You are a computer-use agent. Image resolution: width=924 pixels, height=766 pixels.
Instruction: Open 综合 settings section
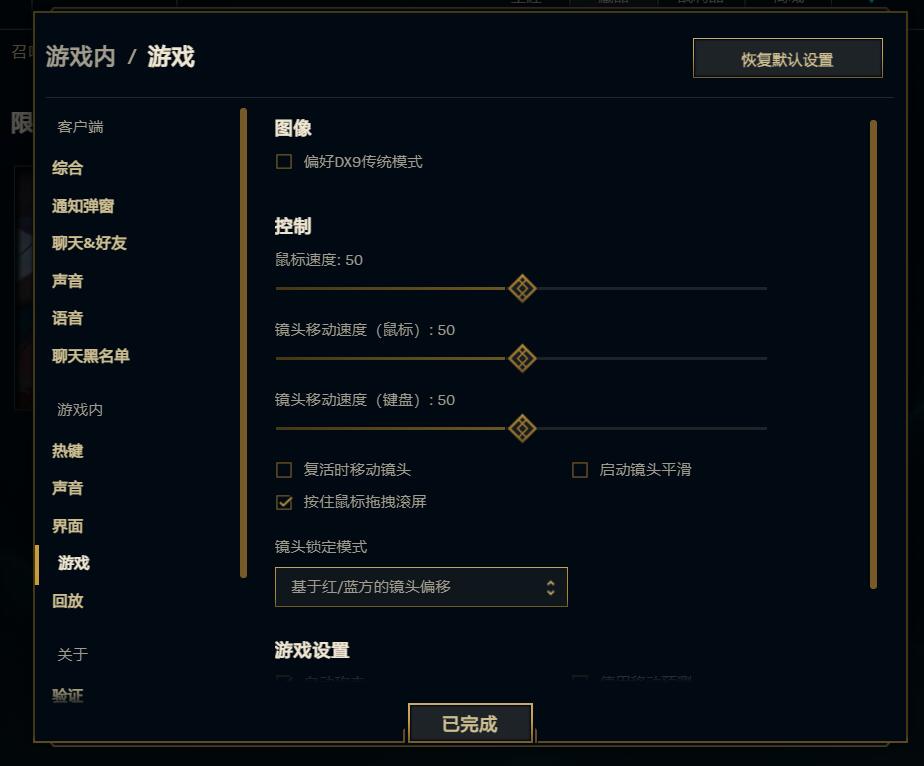pos(67,168)
